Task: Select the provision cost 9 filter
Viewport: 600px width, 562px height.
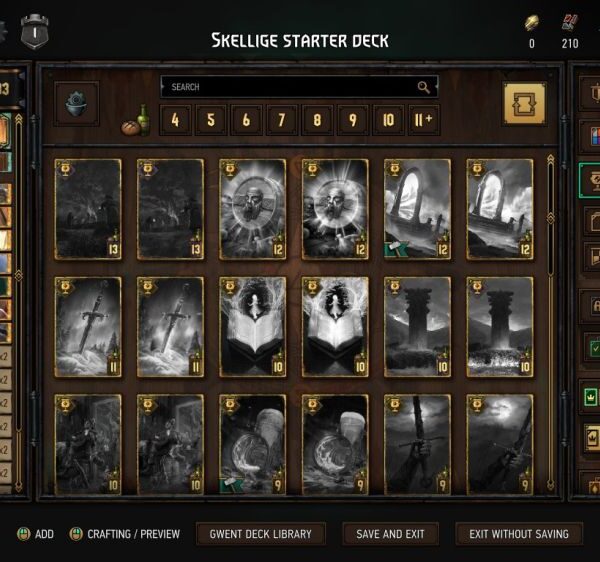Action: coord(352,120)
